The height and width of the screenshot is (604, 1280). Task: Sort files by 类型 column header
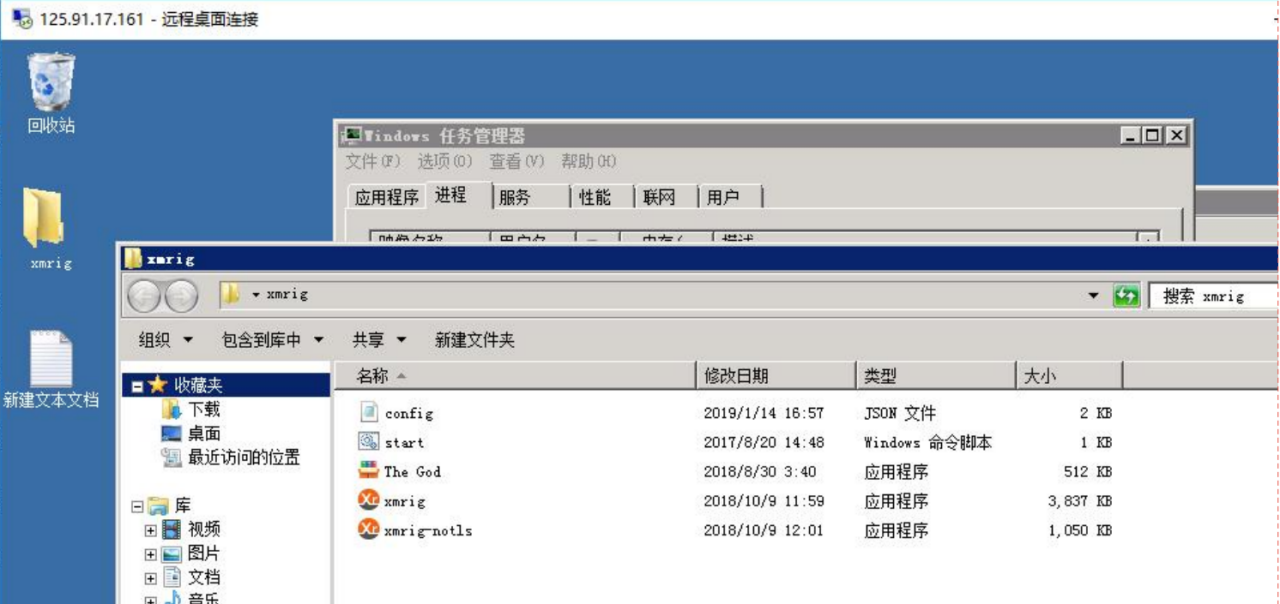pyautogui.click(x=936, y=376)
